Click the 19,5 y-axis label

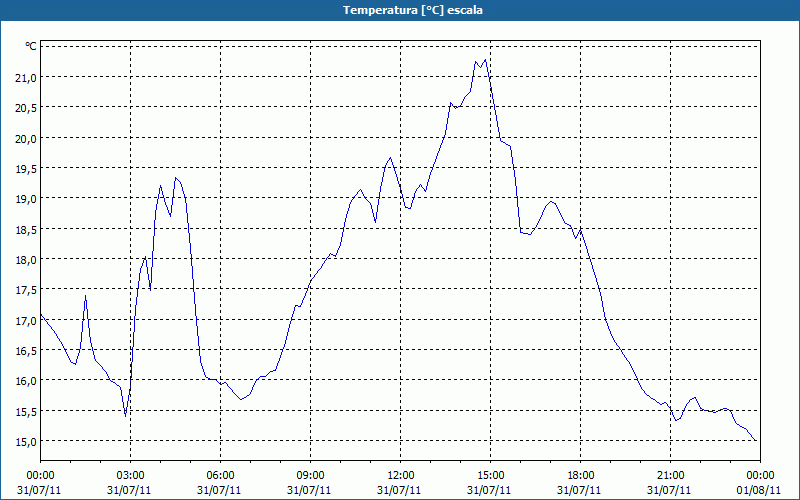[26, 168]
